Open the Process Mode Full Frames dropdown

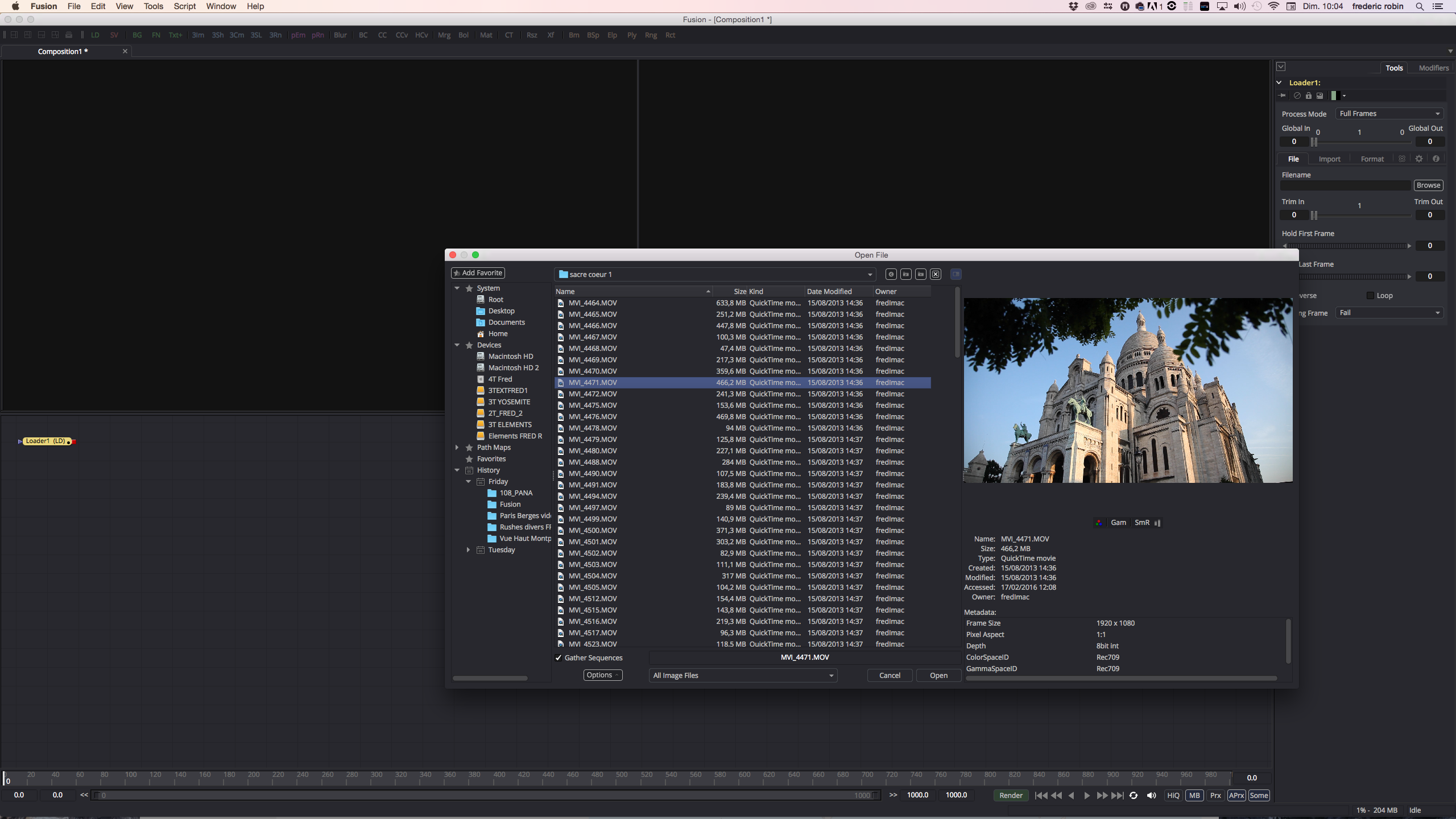point(1389,114)
